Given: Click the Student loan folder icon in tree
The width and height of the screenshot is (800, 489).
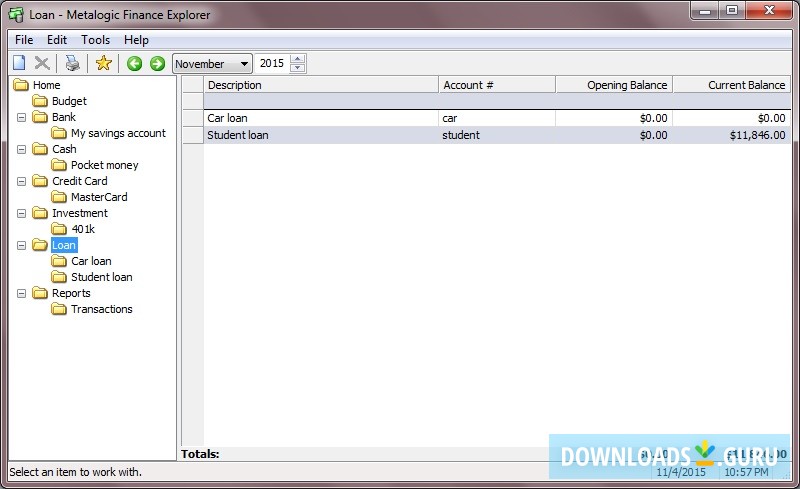Looking at the screenshot, I should tap(59, 277).
